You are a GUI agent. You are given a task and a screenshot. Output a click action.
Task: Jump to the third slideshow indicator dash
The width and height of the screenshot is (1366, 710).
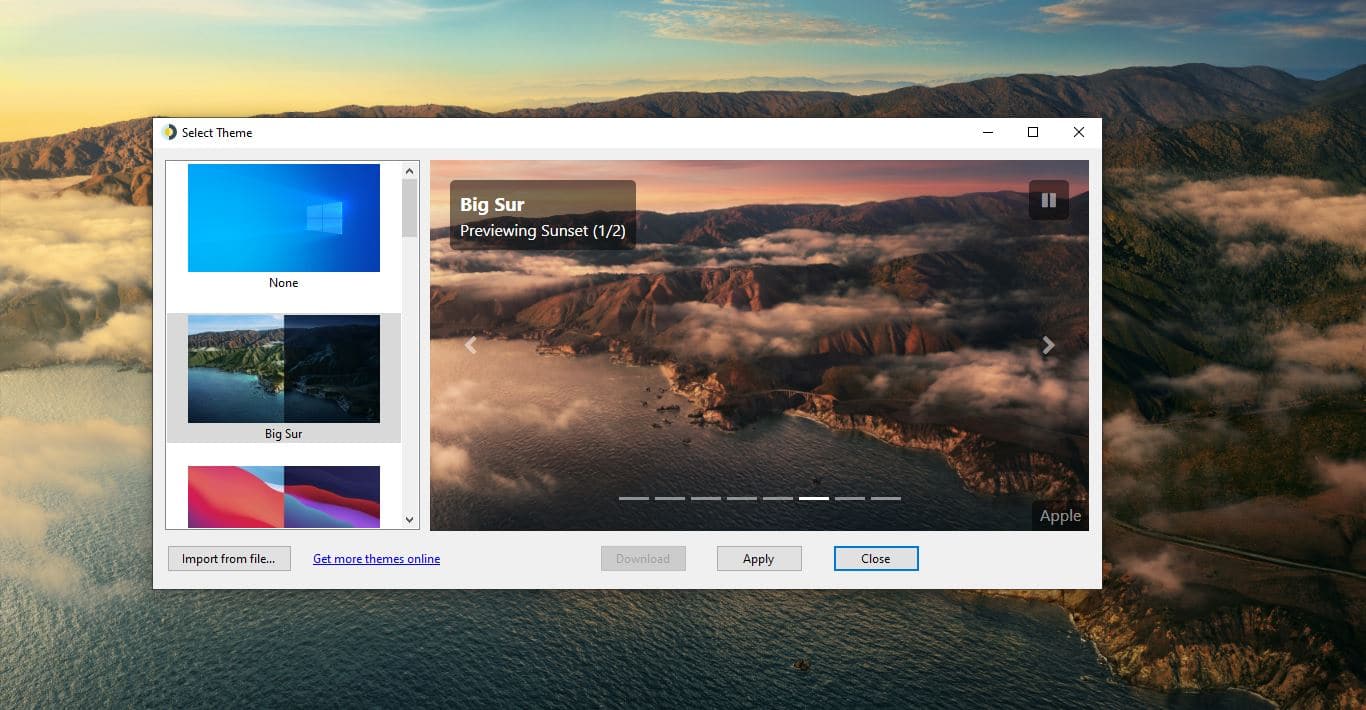706,498
